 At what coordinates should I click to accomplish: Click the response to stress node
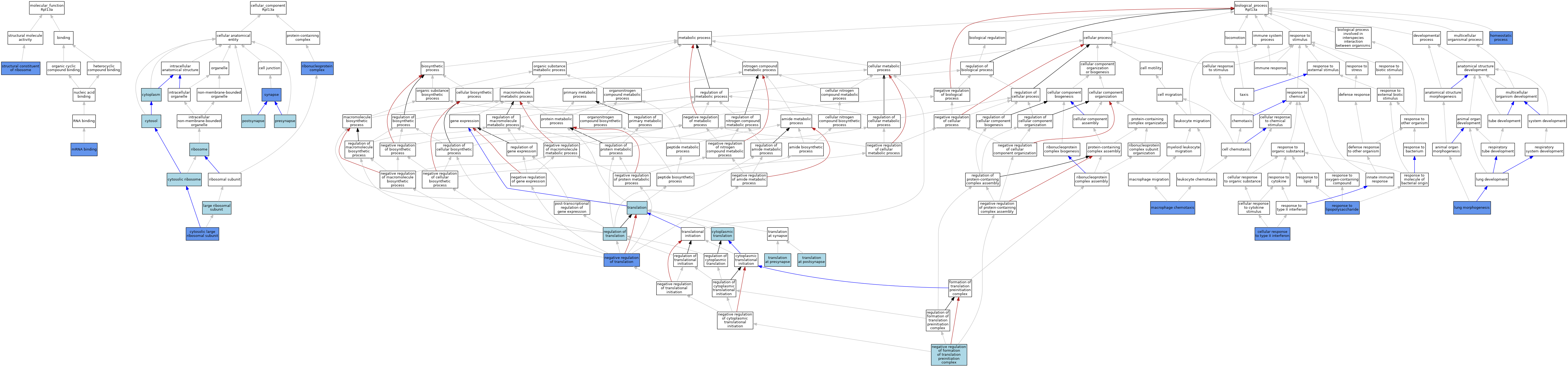pyautogui.click(x=1356, y=68)
